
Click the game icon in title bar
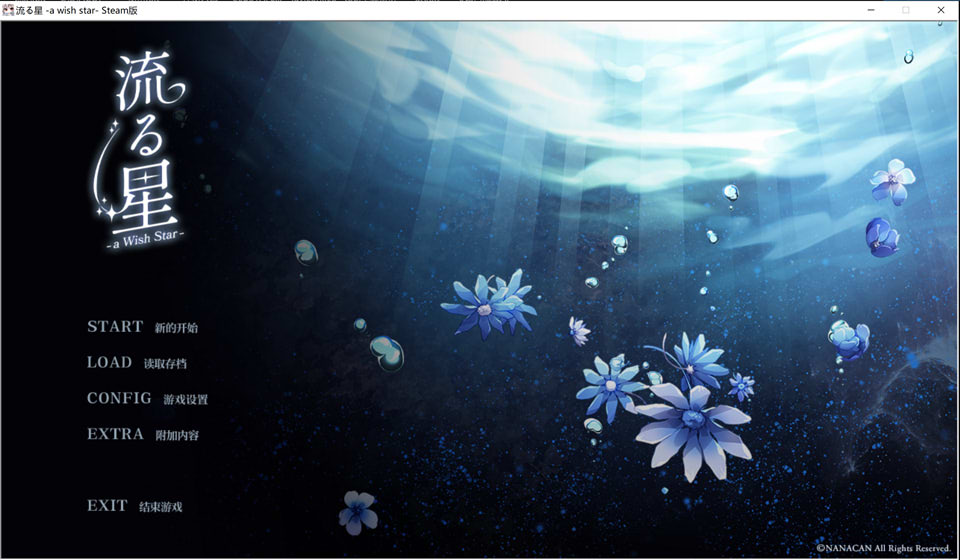(8, 10)
